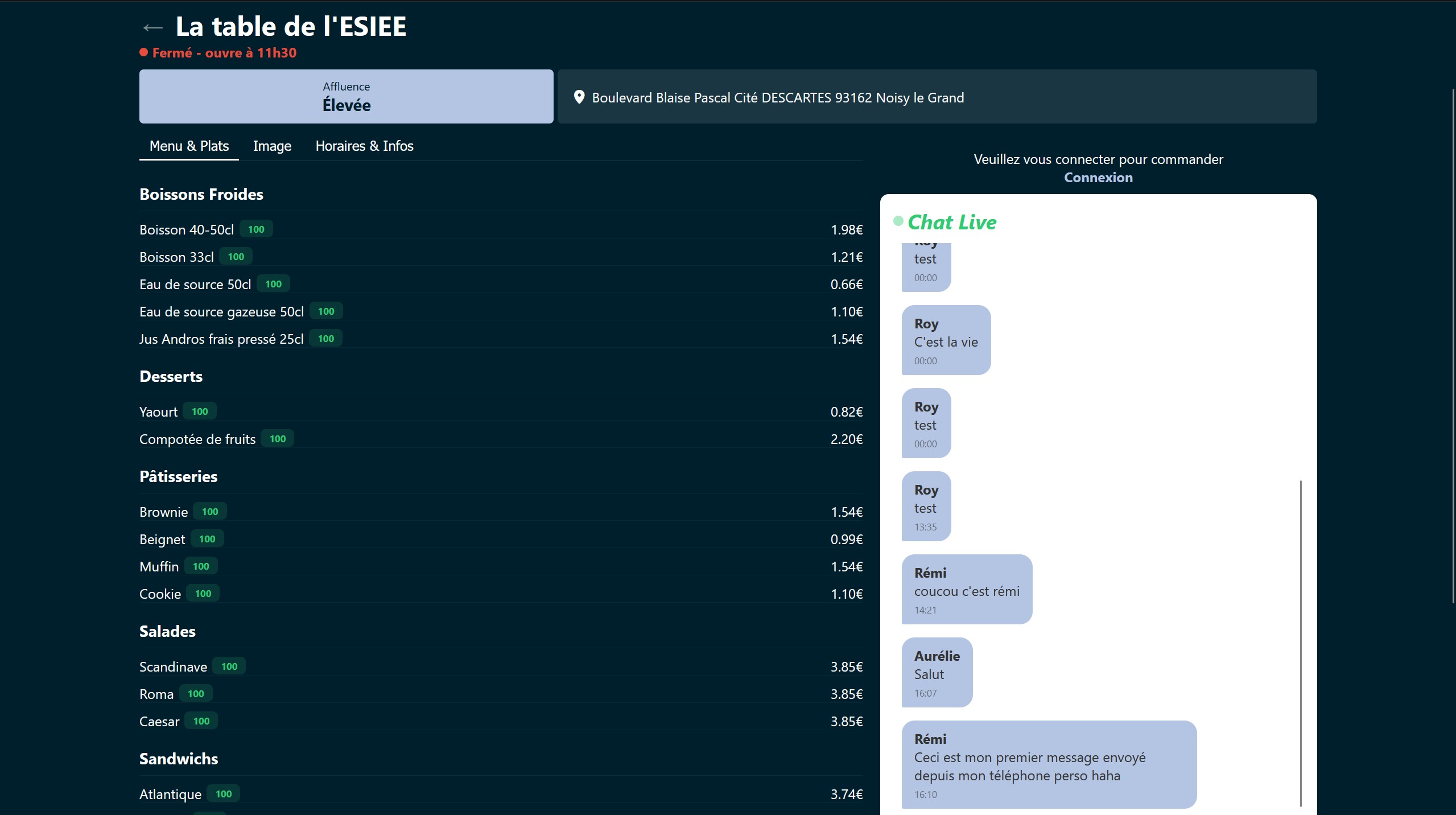The height and width of the screenshot is (815, 1456).
Task: Click the Sandwichs section heading
Action: click(179, 759)
